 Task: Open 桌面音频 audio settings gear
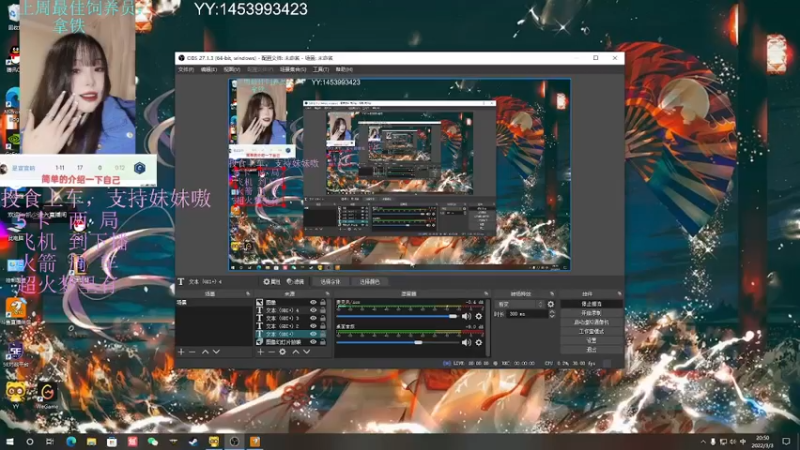(x=479, y=342)
